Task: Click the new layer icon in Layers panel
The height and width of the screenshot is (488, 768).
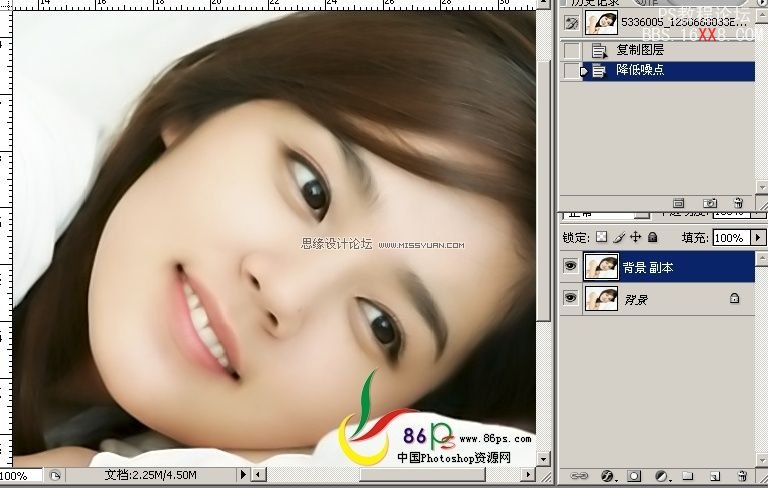Action: pyautogui.click(x=714, y=475)
